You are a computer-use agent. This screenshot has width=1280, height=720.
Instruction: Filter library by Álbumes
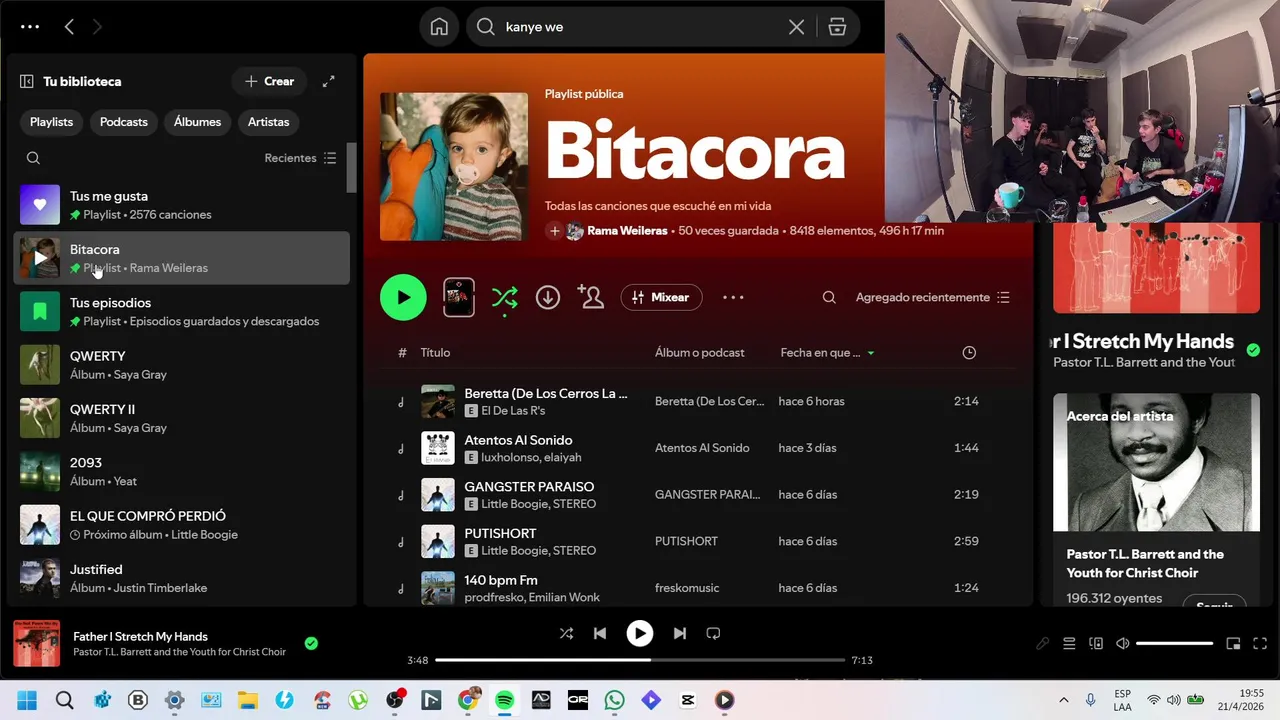[x=197, y=122]
